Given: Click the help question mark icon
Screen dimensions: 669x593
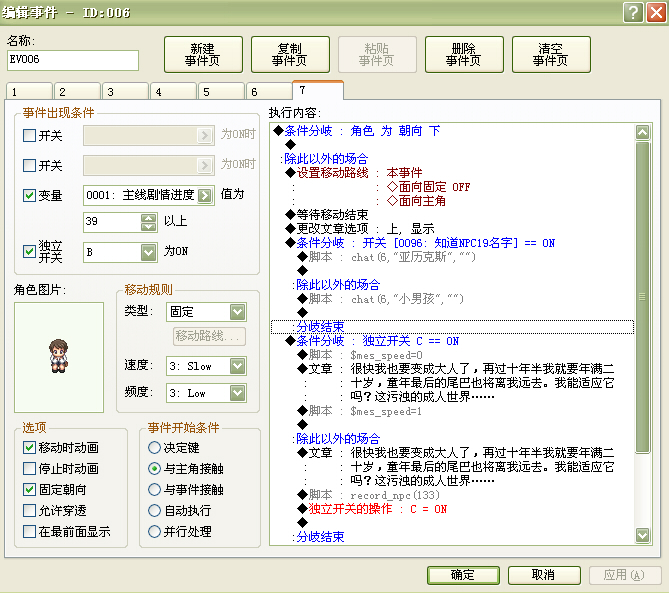Looking at the screenshot, I should click(634, 12).
